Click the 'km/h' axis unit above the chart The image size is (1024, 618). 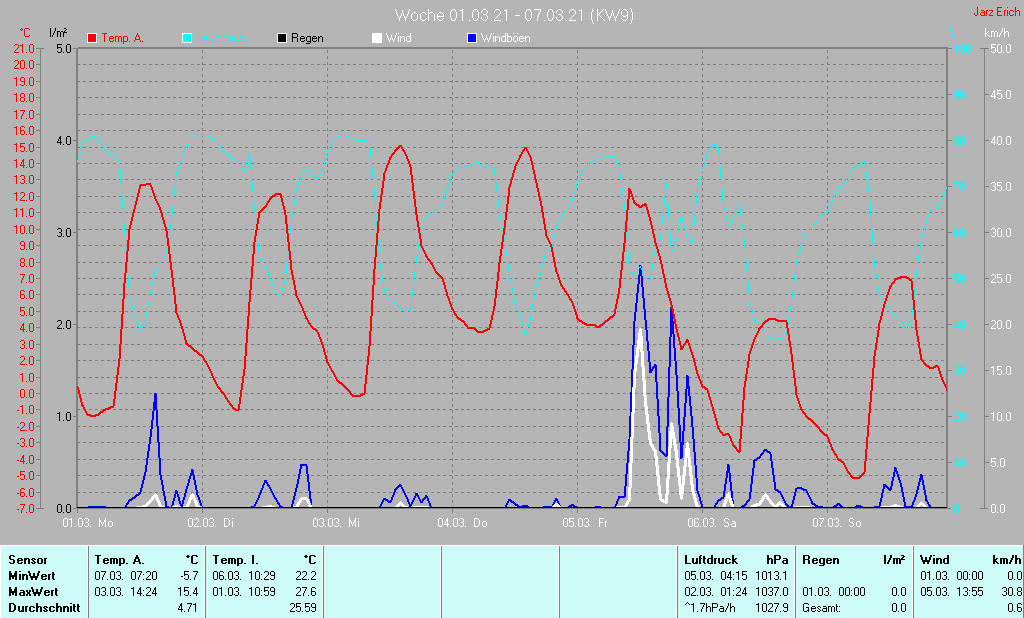pyautogui.click(x=996, y=33)
